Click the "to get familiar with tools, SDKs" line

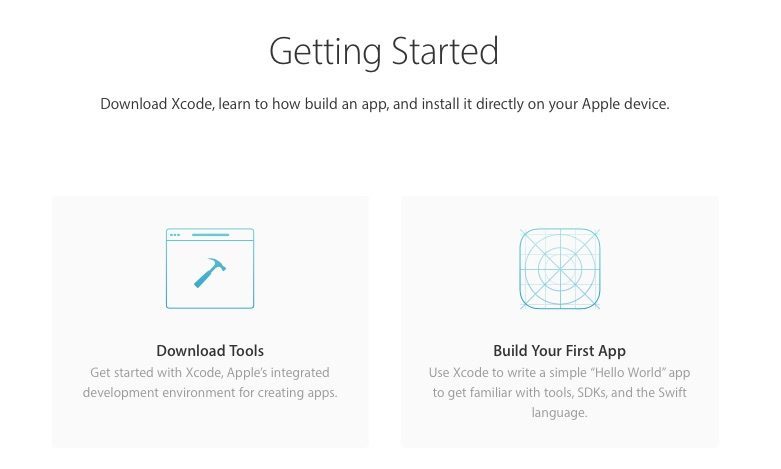click(x=559, y=393)
